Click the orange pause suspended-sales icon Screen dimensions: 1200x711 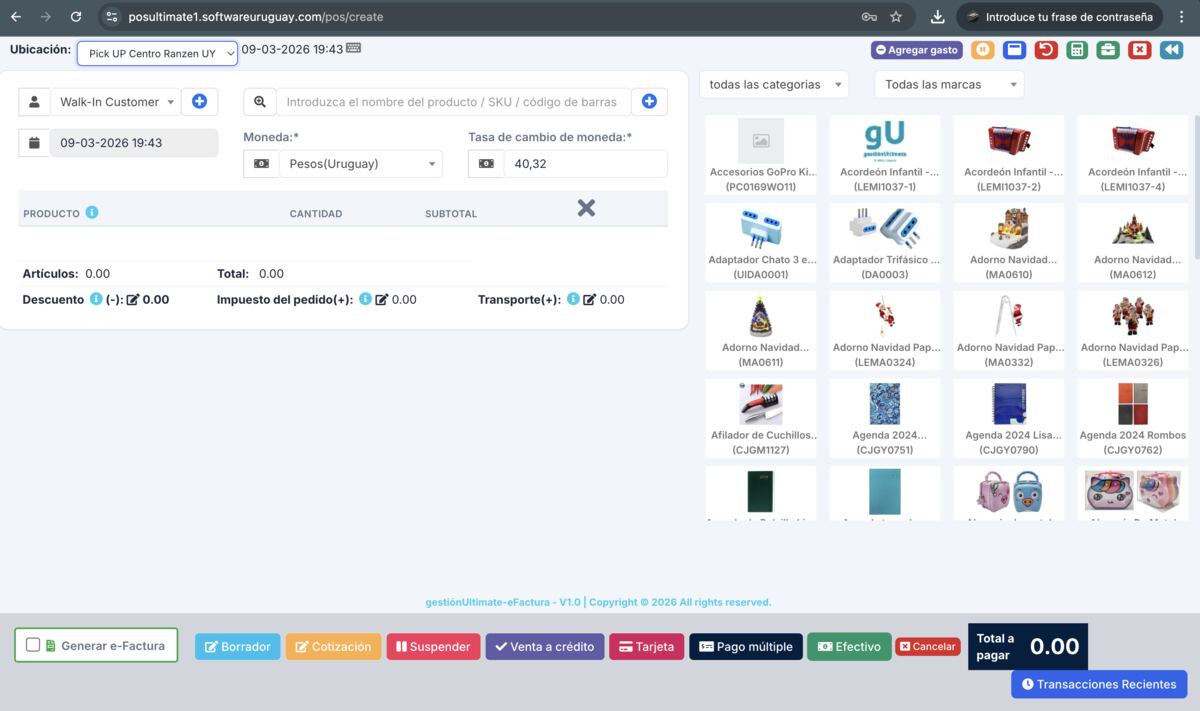[x=982, y=49]
